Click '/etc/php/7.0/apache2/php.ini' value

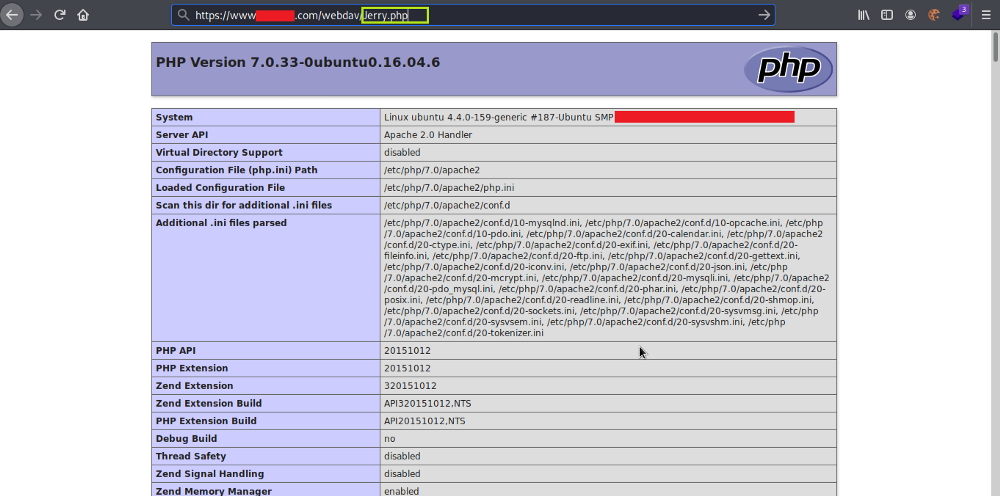449,188
